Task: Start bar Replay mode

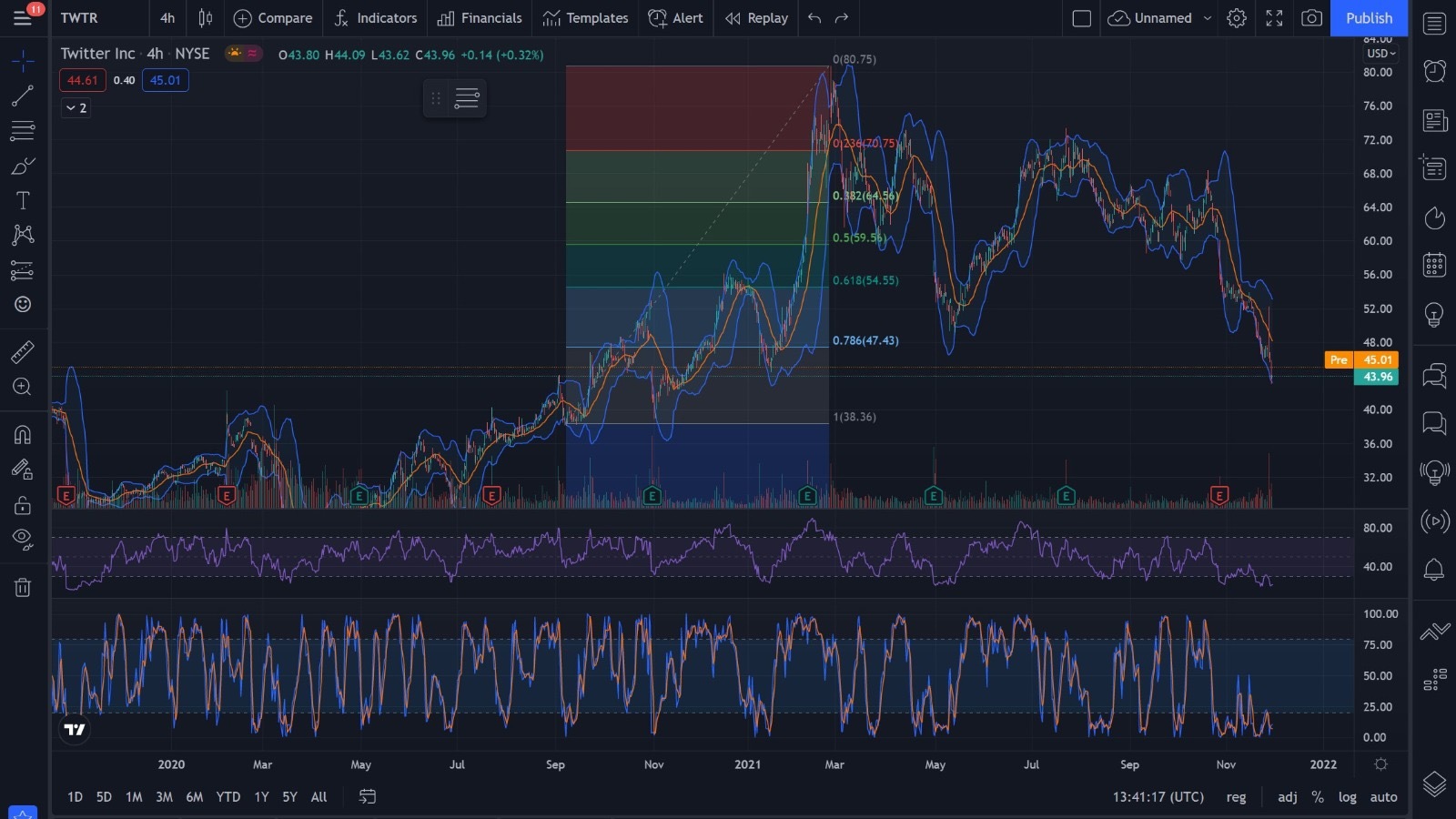Action: pos(757,17)
